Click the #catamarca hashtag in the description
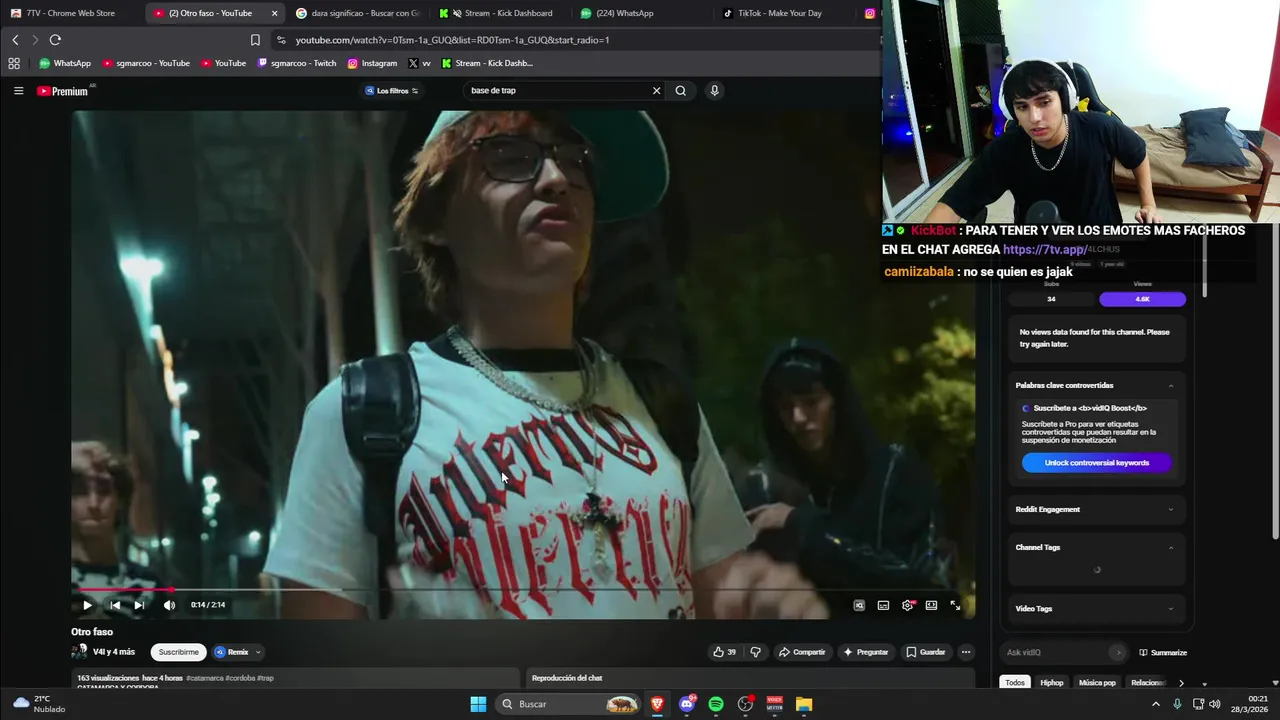The height and width of the screenshot is (720, 1280). click(x=207, y=678)
